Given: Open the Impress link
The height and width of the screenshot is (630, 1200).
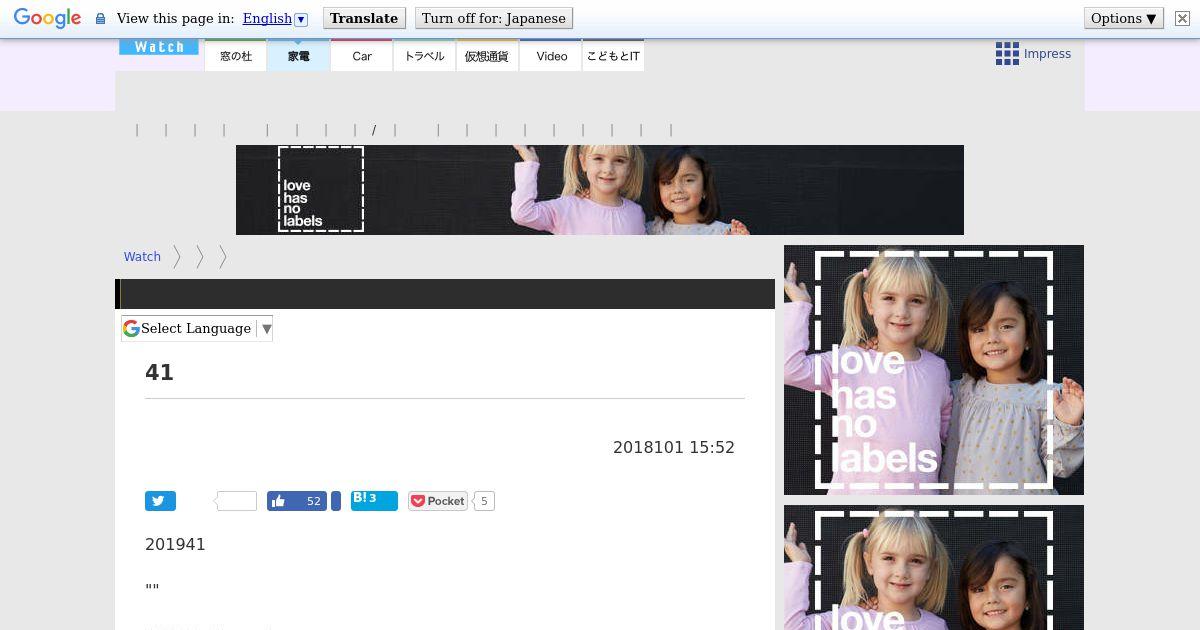Looking at the screenshot, I should click(1047, 54).
